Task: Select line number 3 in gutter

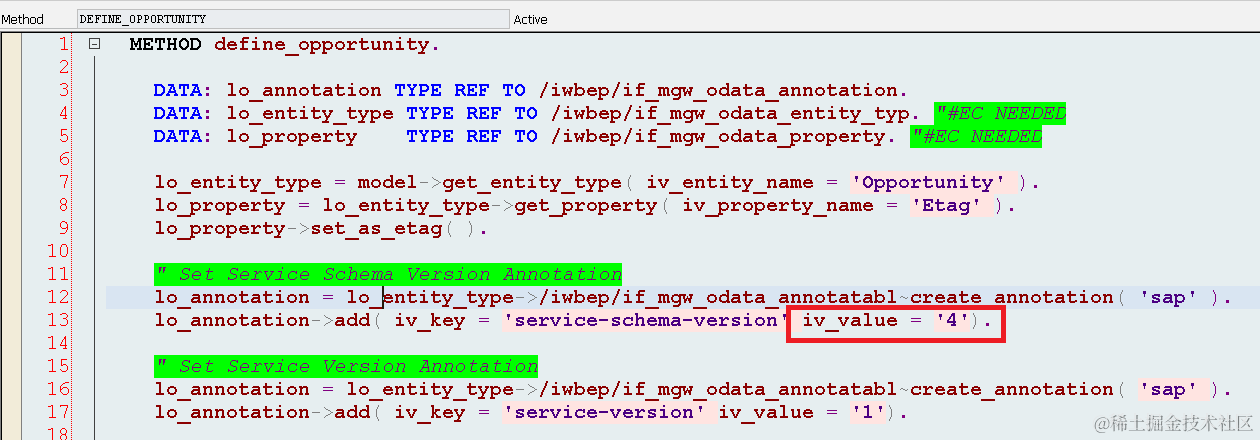Action: [63, 90]
